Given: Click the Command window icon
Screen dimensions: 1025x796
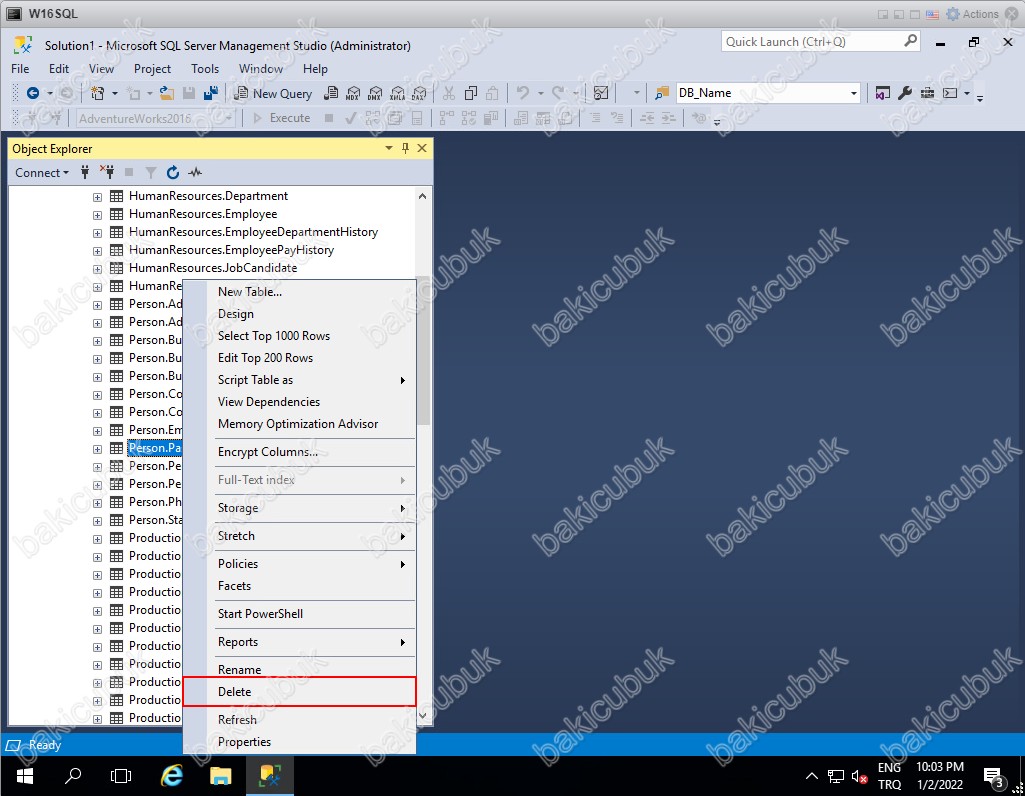Looking at the screenshot, I should pos(950,93).
